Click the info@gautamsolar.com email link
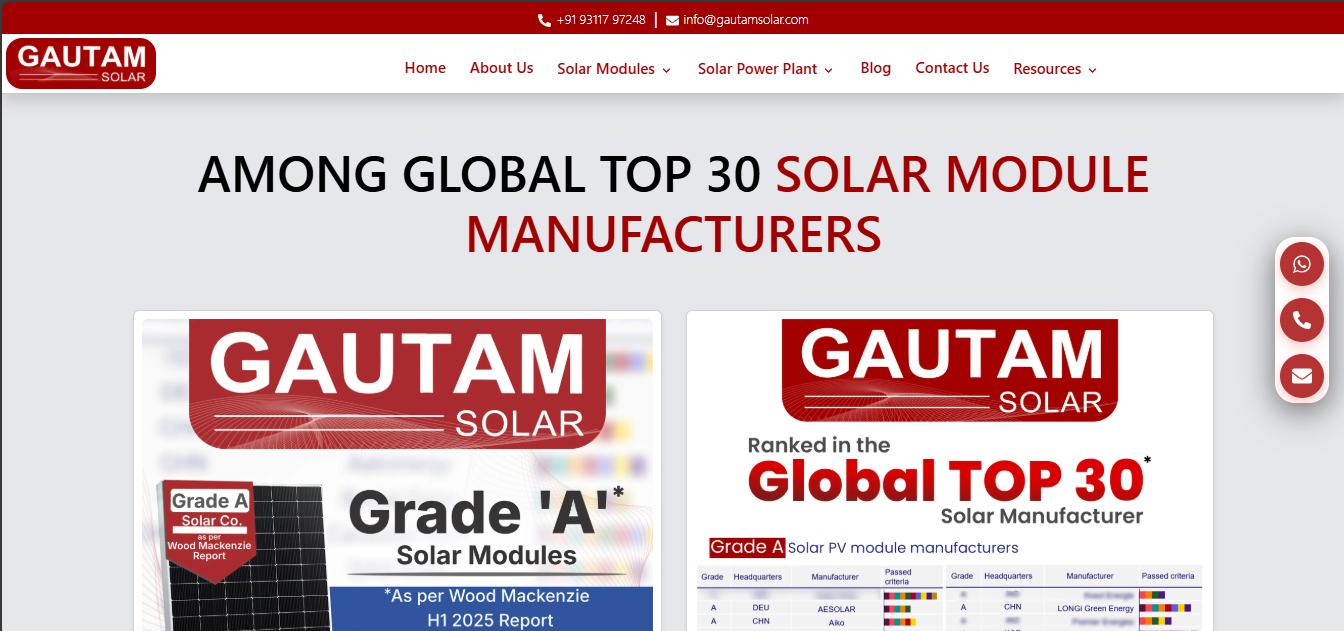This screenshot has width=1344, height=631. click(x=745, y=20)
